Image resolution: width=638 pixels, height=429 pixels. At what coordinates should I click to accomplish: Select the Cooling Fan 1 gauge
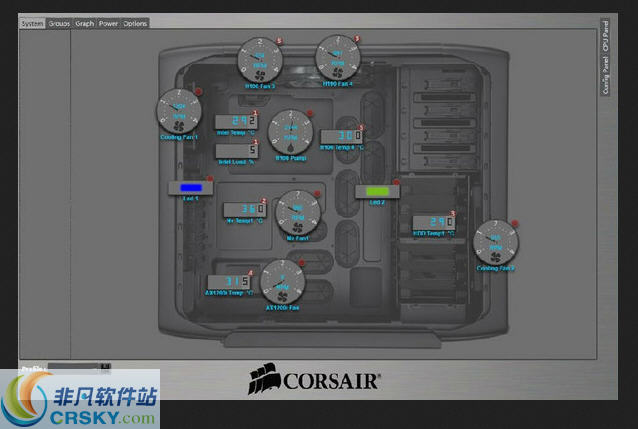pos(179,111)
